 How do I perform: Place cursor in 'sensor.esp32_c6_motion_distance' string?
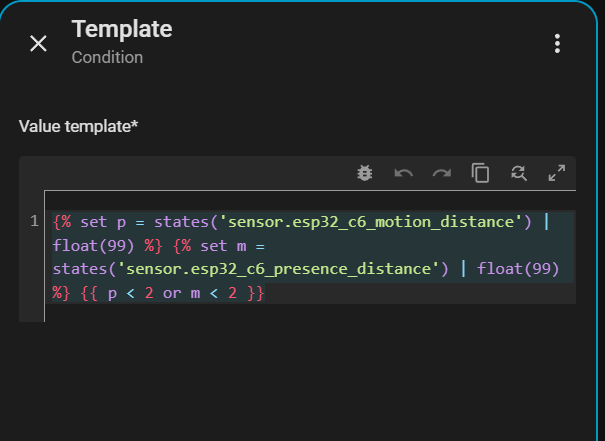click(x=375, y=221)
